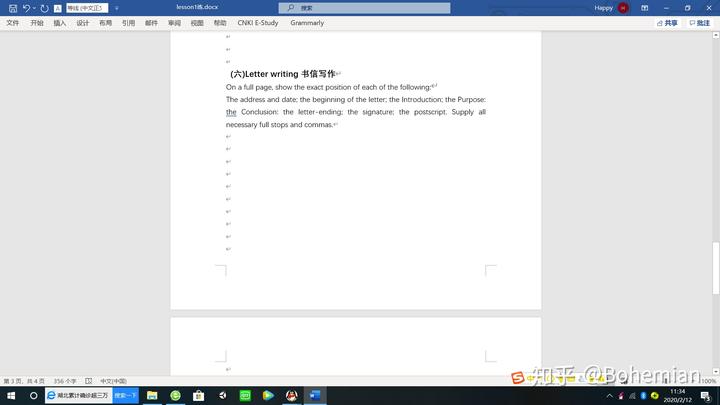Open the Unity taskbar icon

click(222, 395)
